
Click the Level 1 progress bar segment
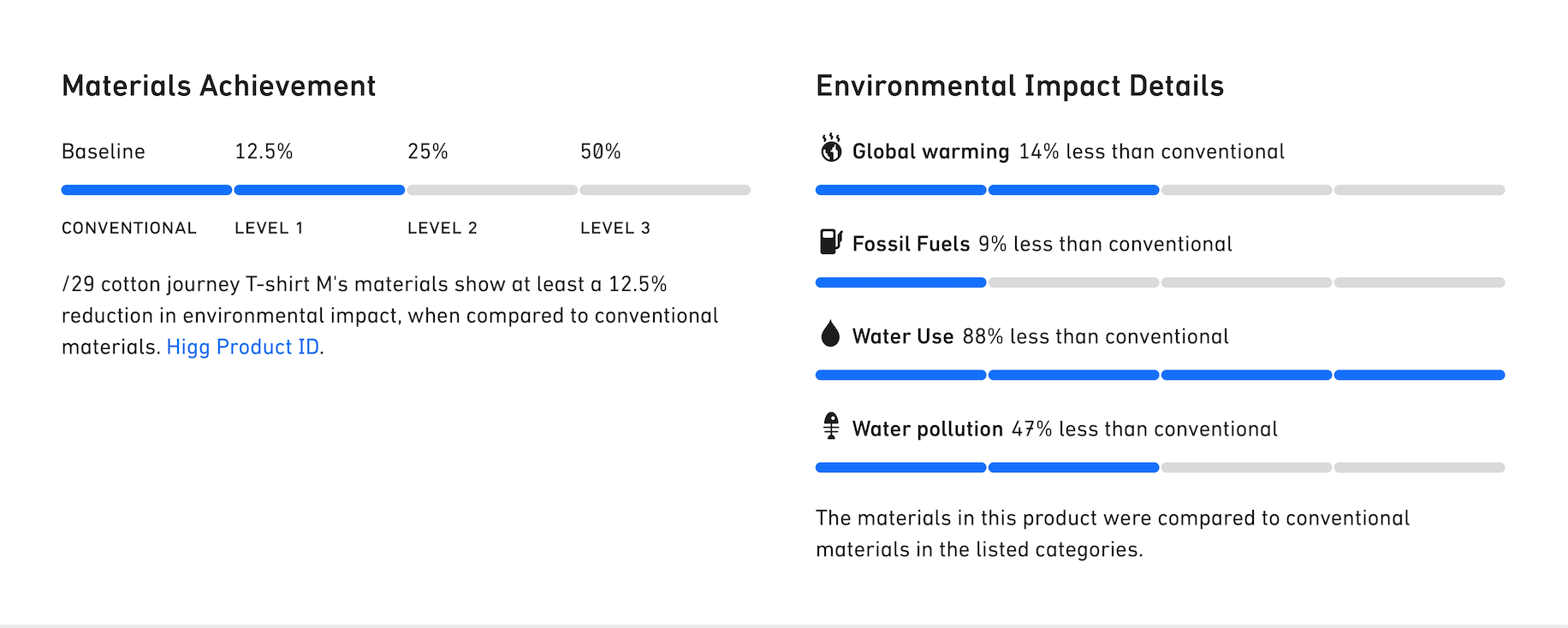[x=319, y=190]
